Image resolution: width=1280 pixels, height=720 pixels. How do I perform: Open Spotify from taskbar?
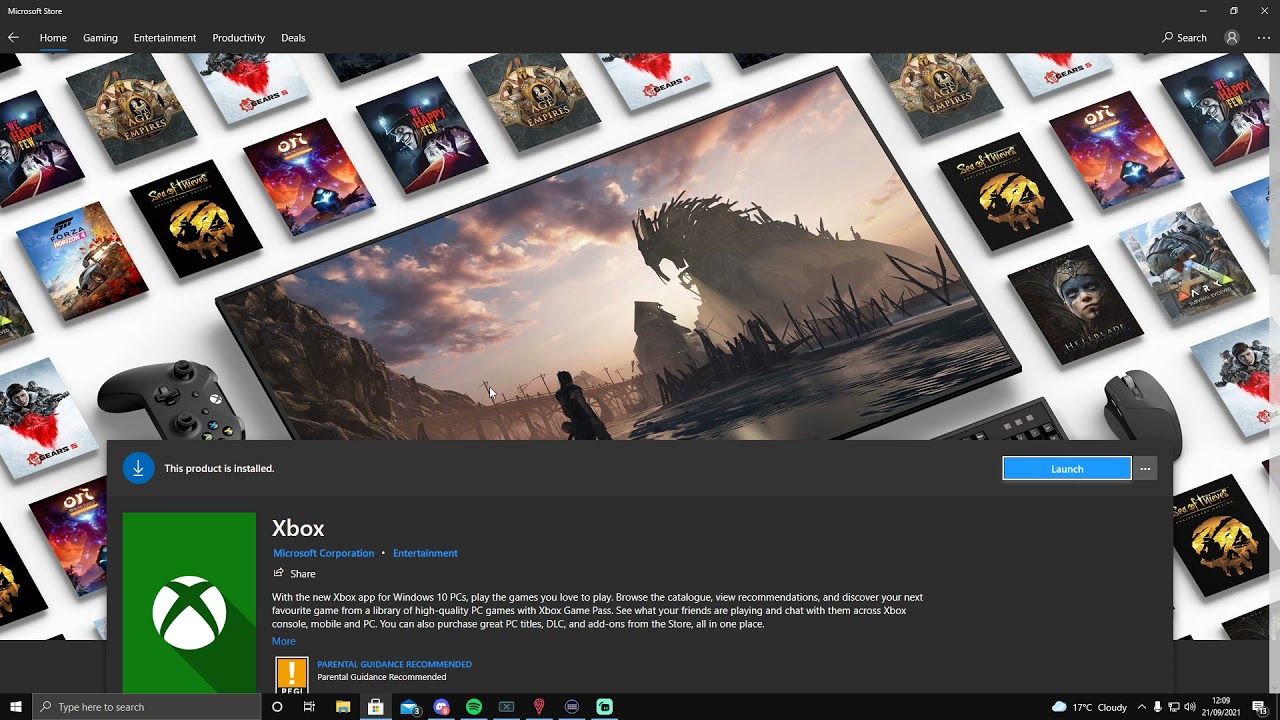point(474,707)
